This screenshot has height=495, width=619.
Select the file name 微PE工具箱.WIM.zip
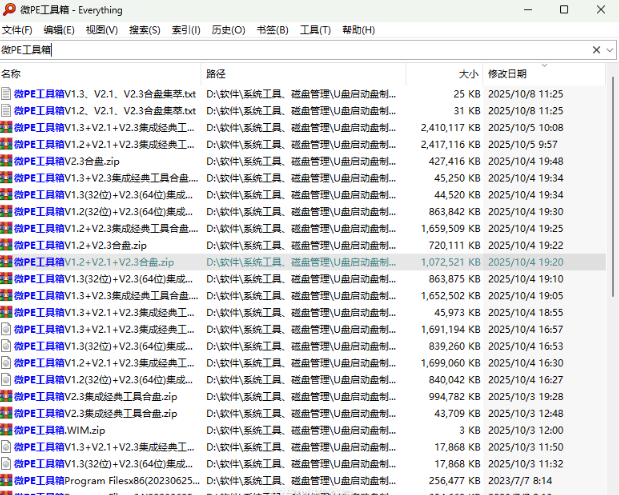tap(60, 430)
